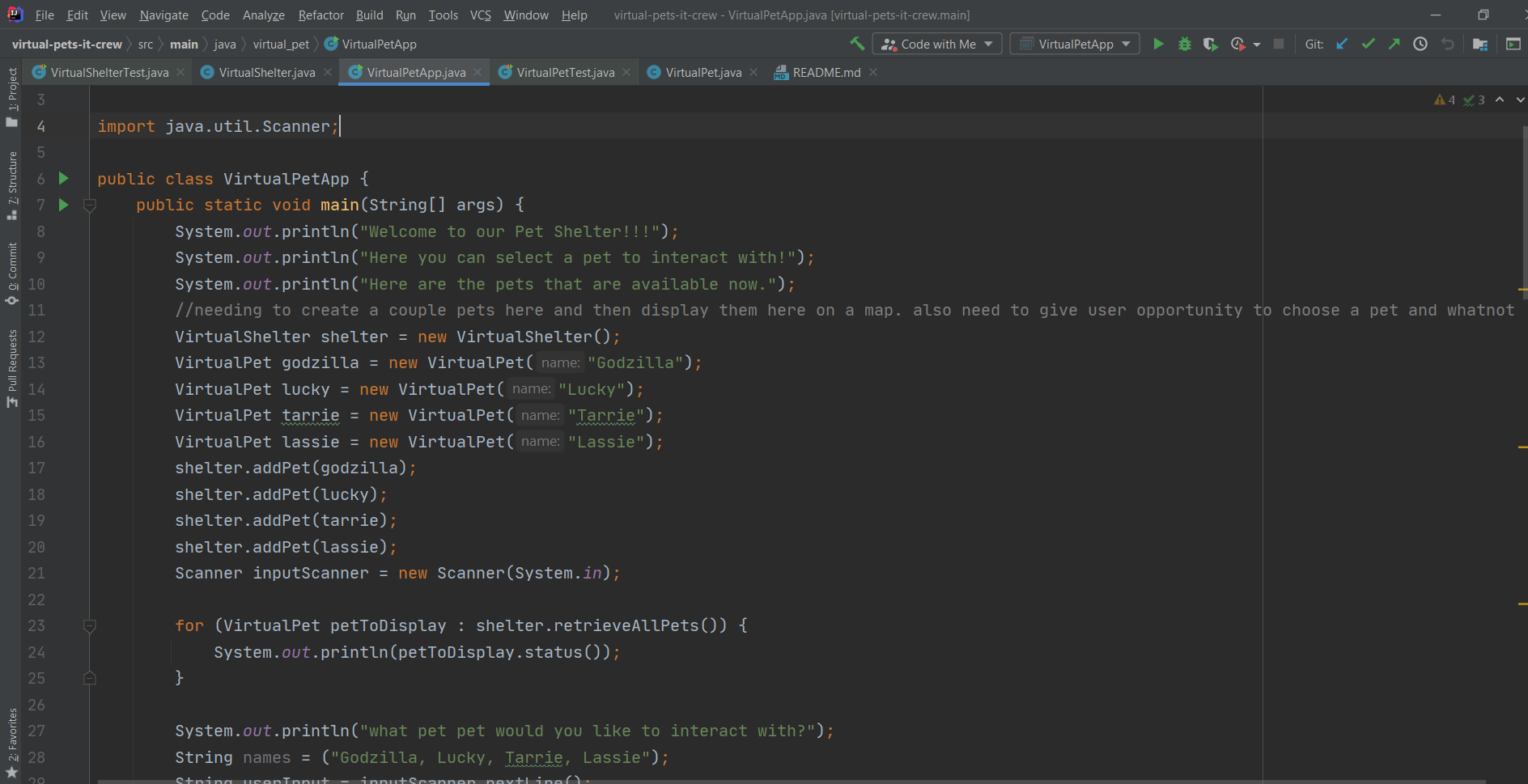Click the run gutter arrow on line 7
The width and height of the screenshot is (1528, 784).
pyautogui.click(x=64, y=205)
